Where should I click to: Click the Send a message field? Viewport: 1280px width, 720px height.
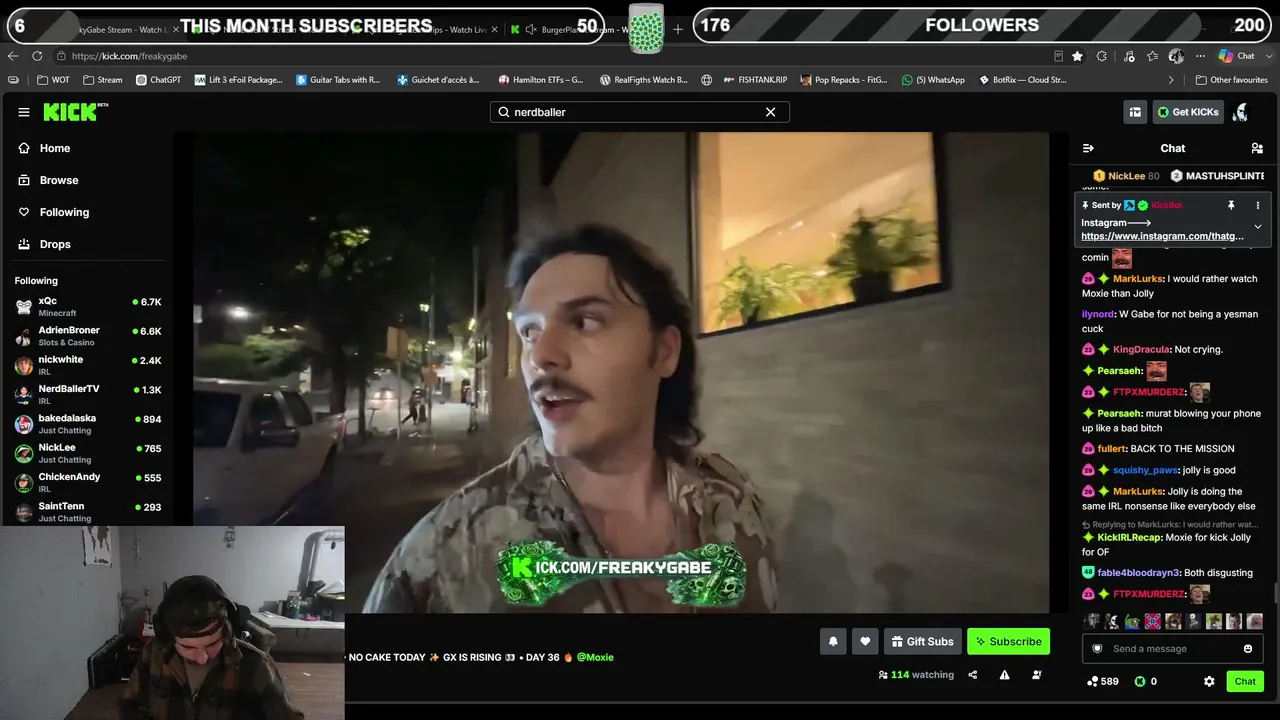(1172, 649)
